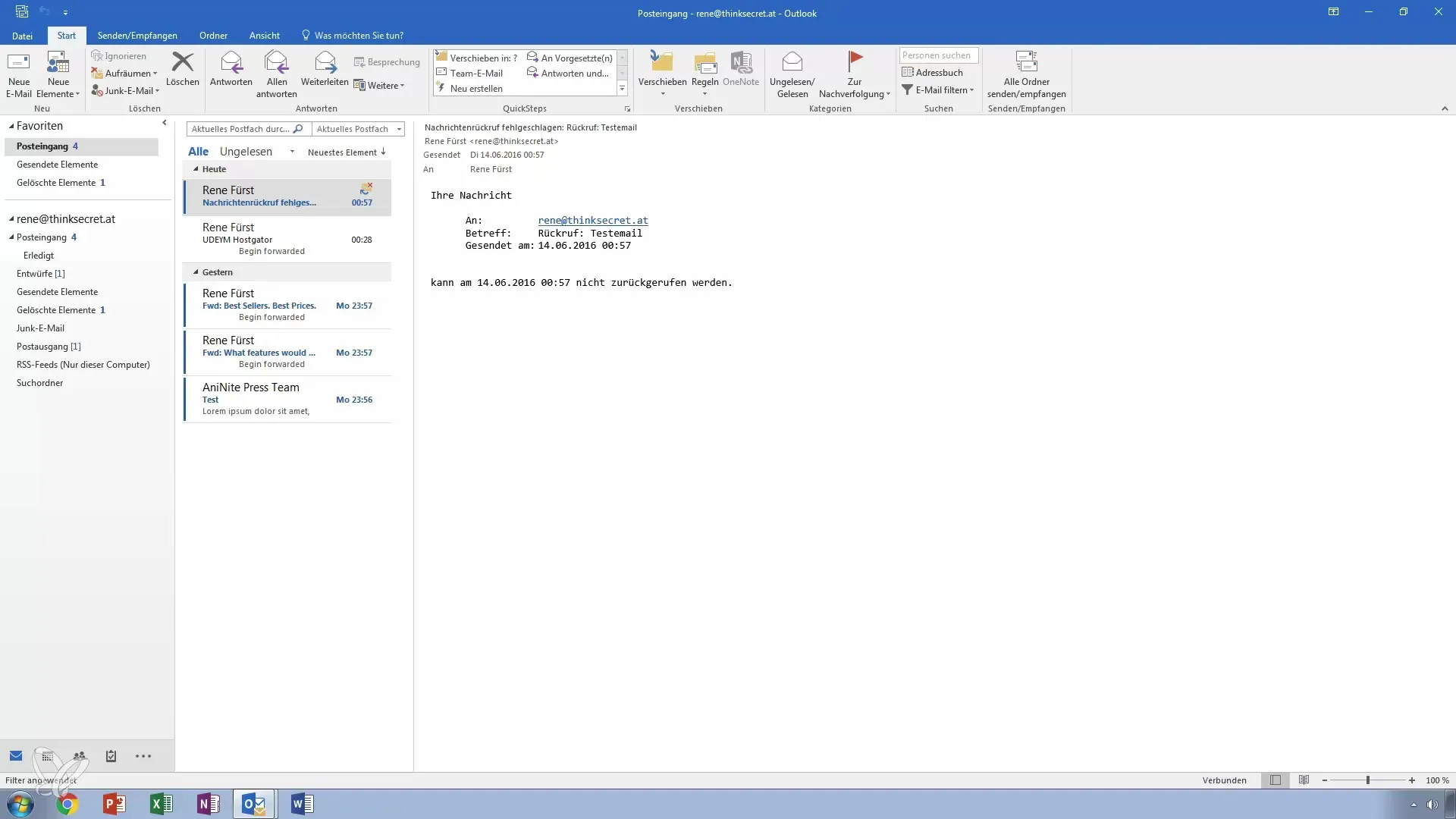Click the navigation options ellipsis
This screenshot has height=819, width=1456.
coord(143,756)
